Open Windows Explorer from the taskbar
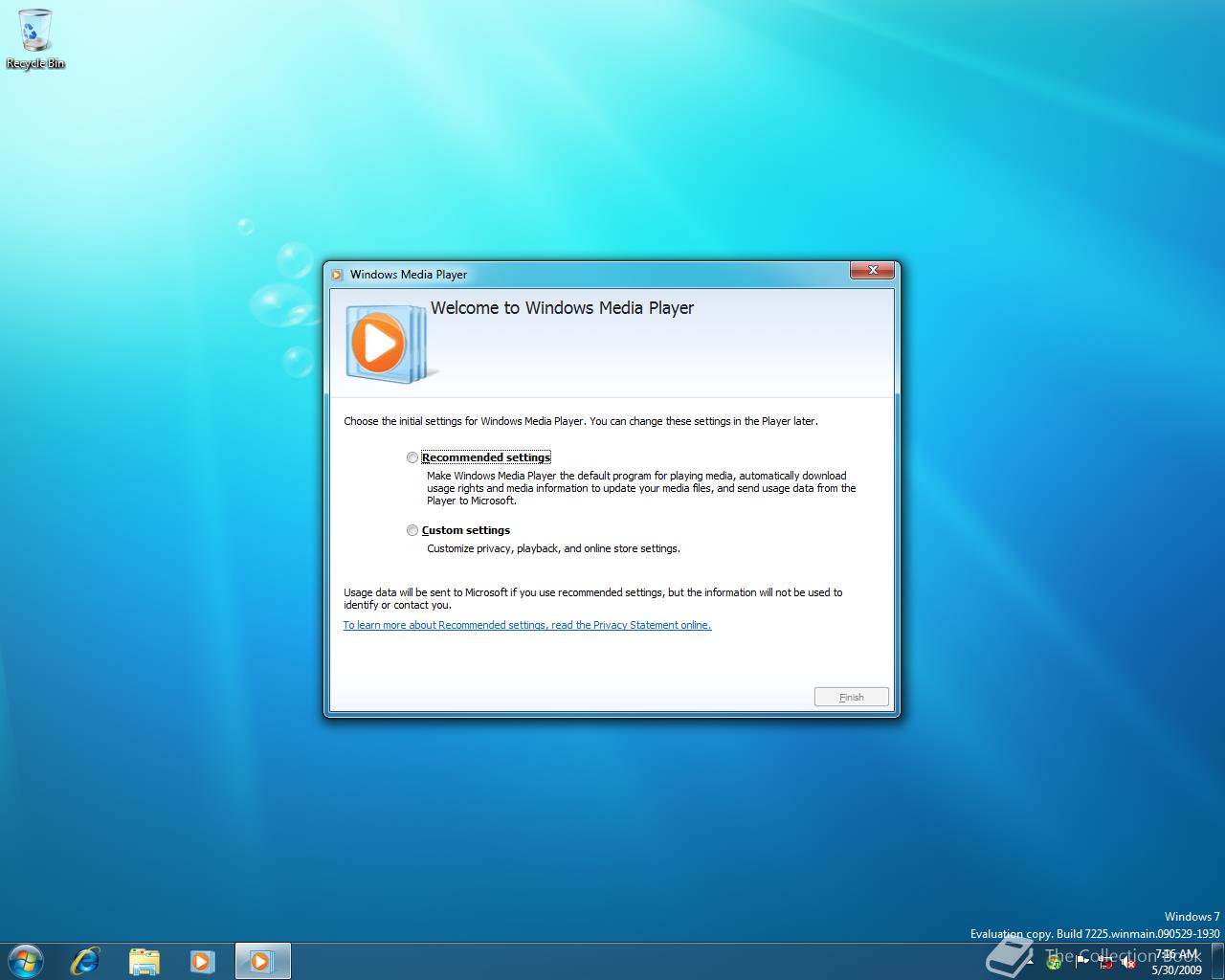This screenshot has height=980, width=1225. pyautogui.click(x=144, y=961)
